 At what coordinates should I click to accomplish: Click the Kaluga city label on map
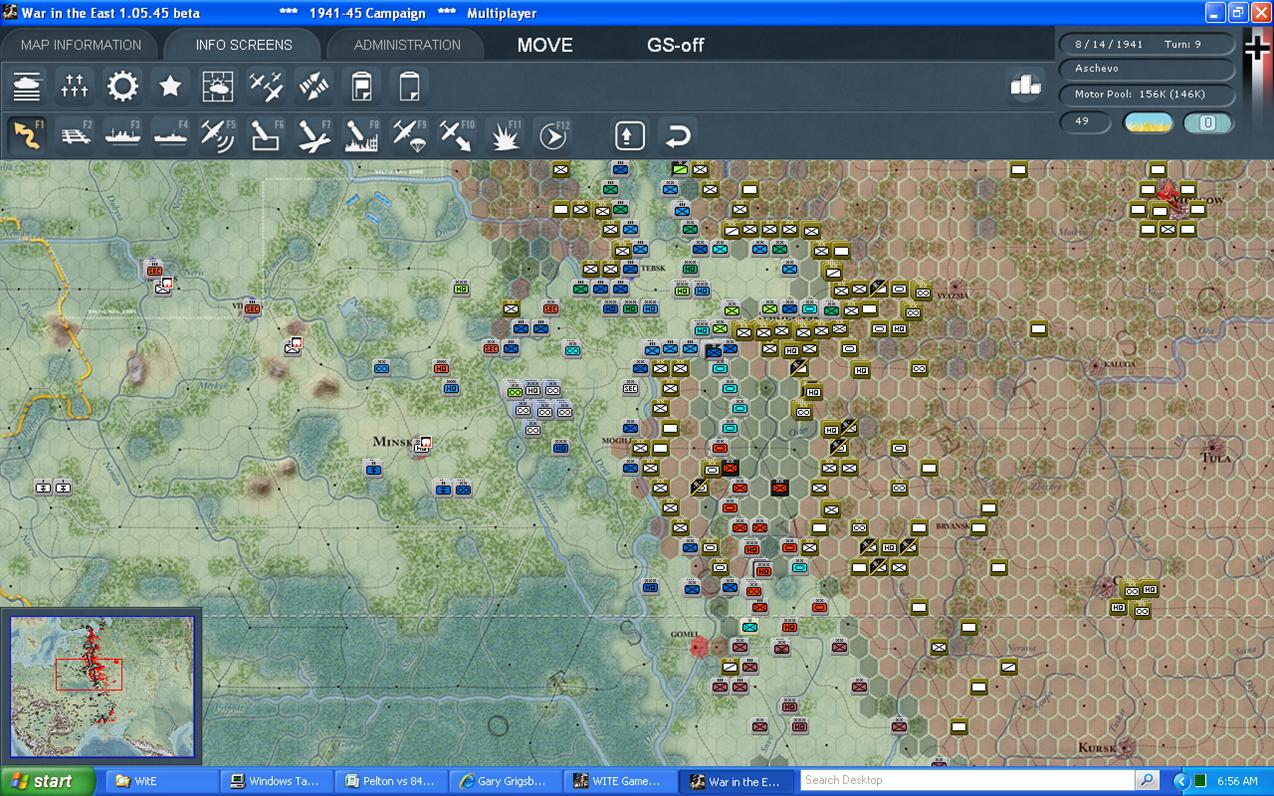[1119, 365]
